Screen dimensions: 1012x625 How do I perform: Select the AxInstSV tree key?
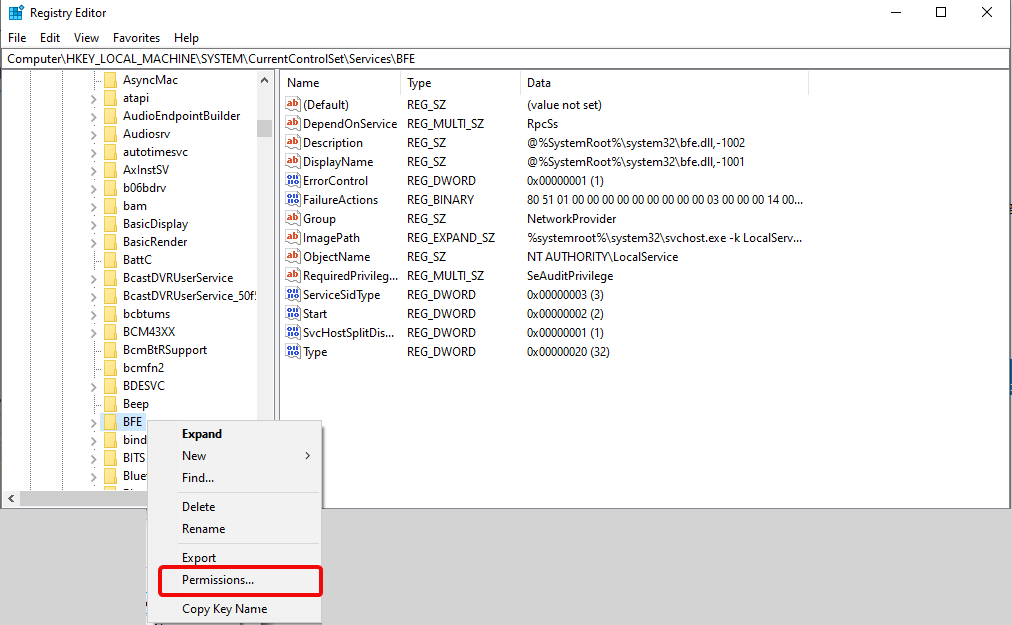[146, 169]
